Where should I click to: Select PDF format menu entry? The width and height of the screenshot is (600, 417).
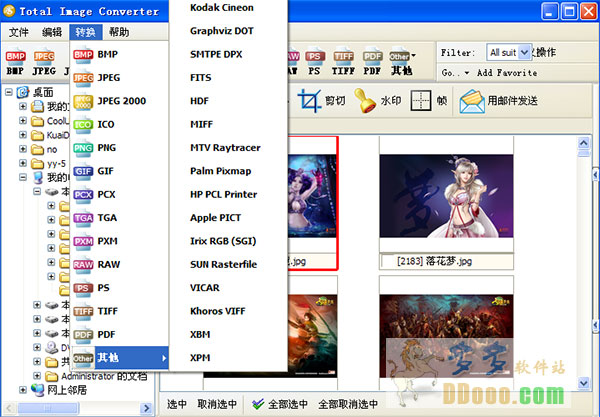point(119,334)
